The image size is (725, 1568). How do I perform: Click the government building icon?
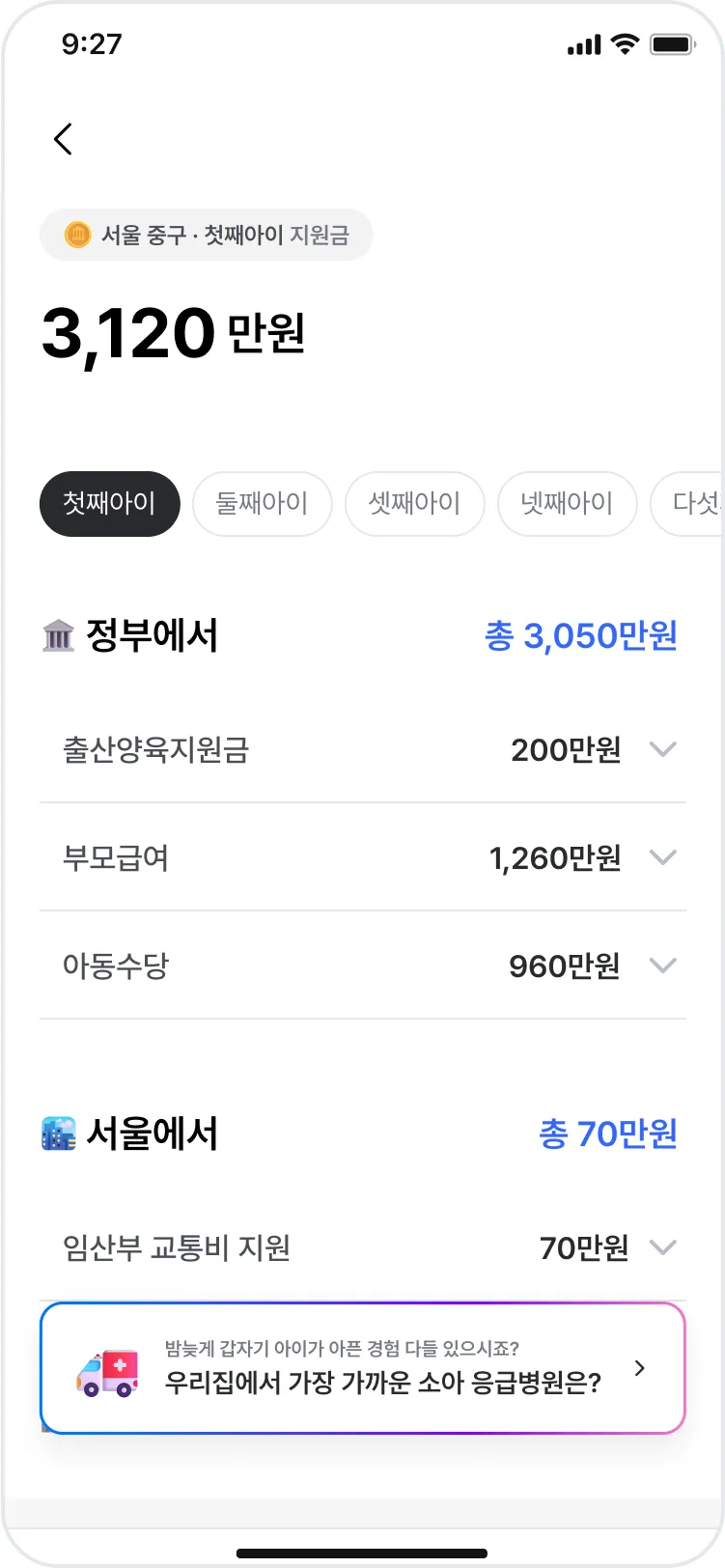point(59,635)
